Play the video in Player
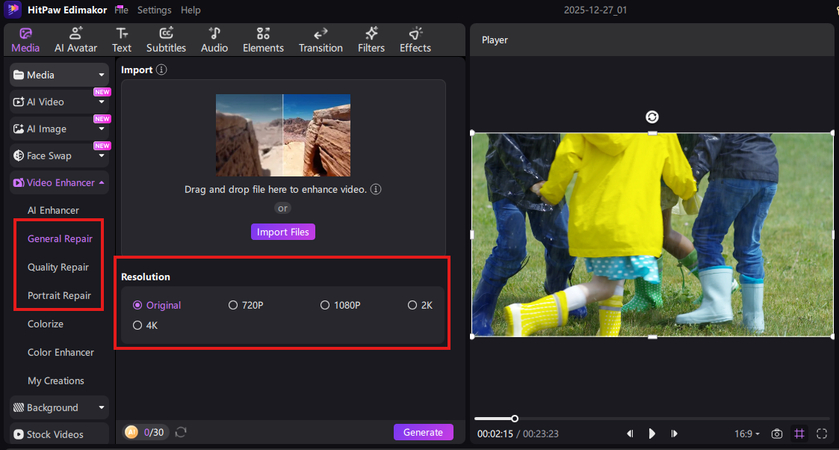Screen dimensions: 839x450 (652, 433)
